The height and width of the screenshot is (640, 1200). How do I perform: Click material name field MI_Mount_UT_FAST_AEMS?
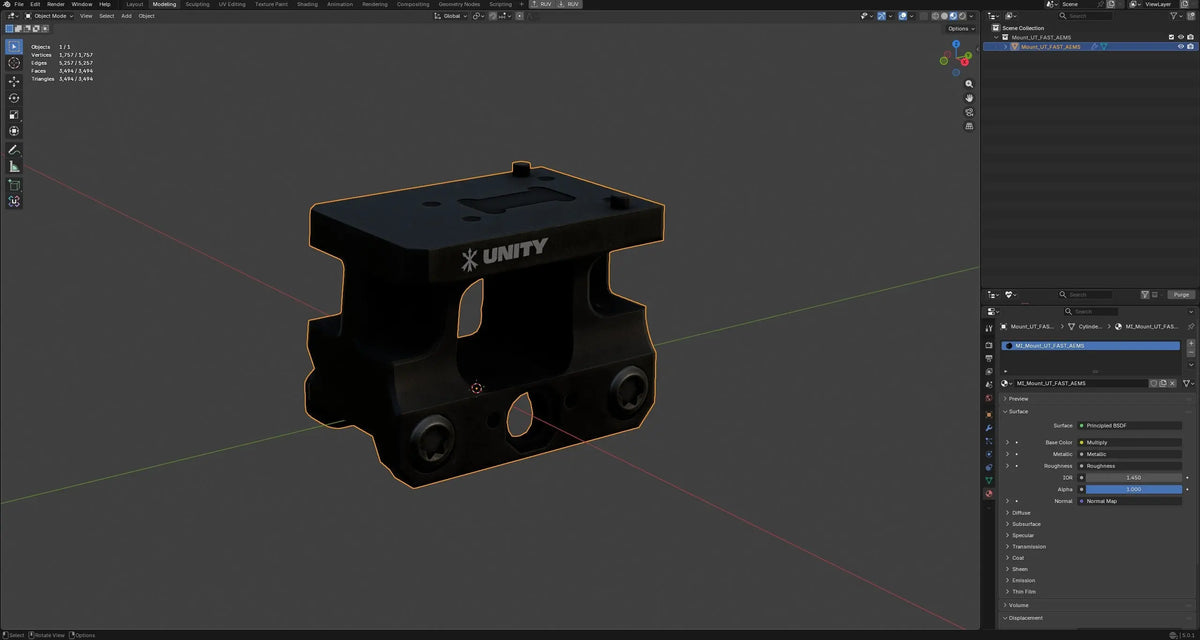(x=1081, y=383)
